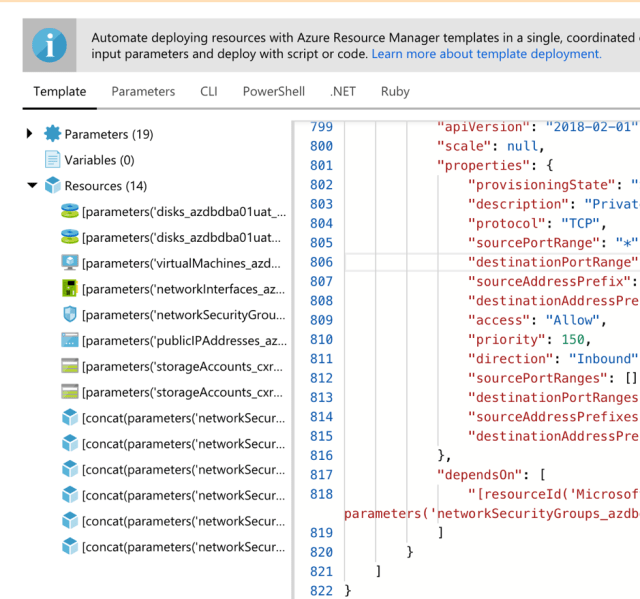Open the PowerShell tab
This screenshot has height=599, width=640.
(x=273, y=91)
